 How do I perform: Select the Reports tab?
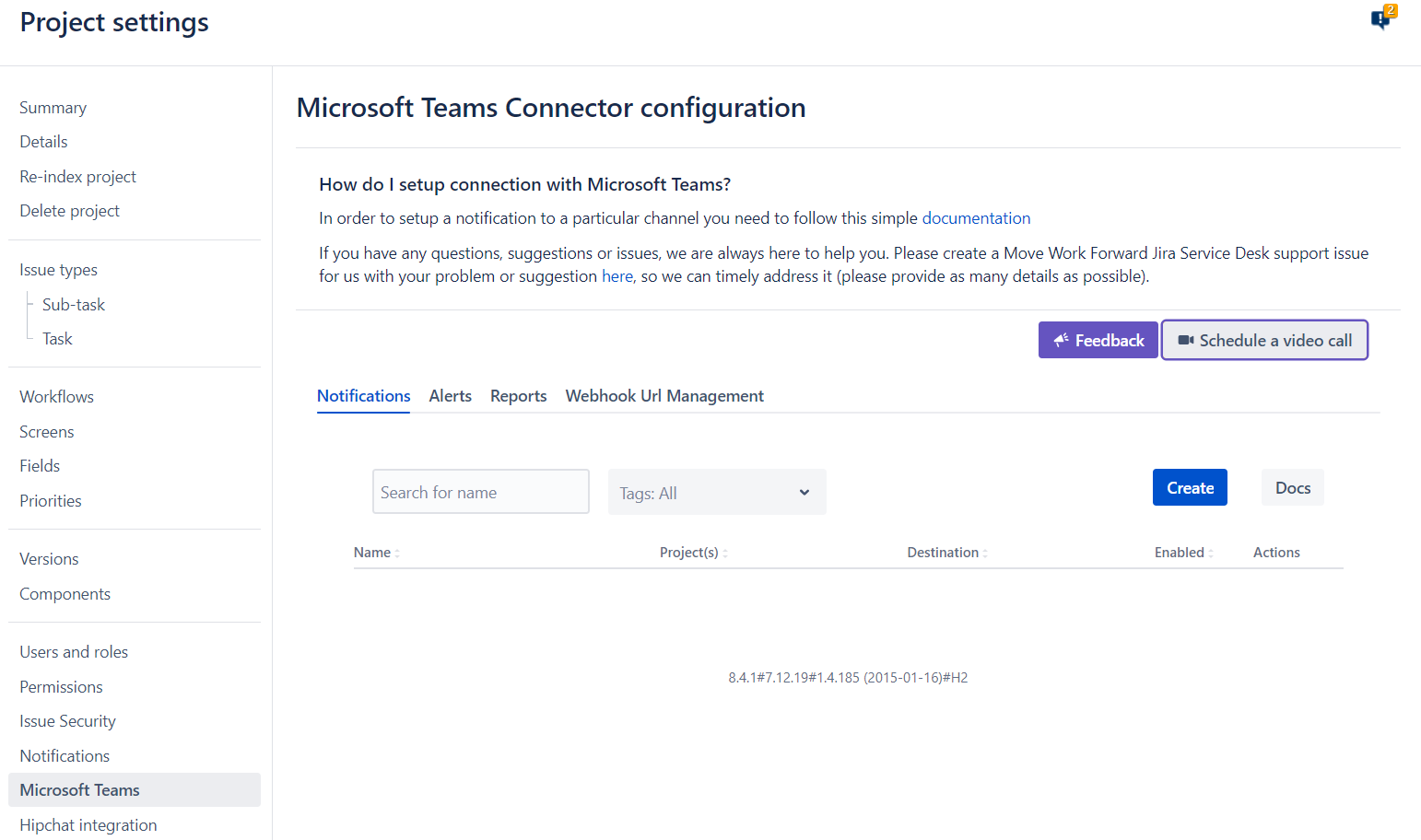518,395
